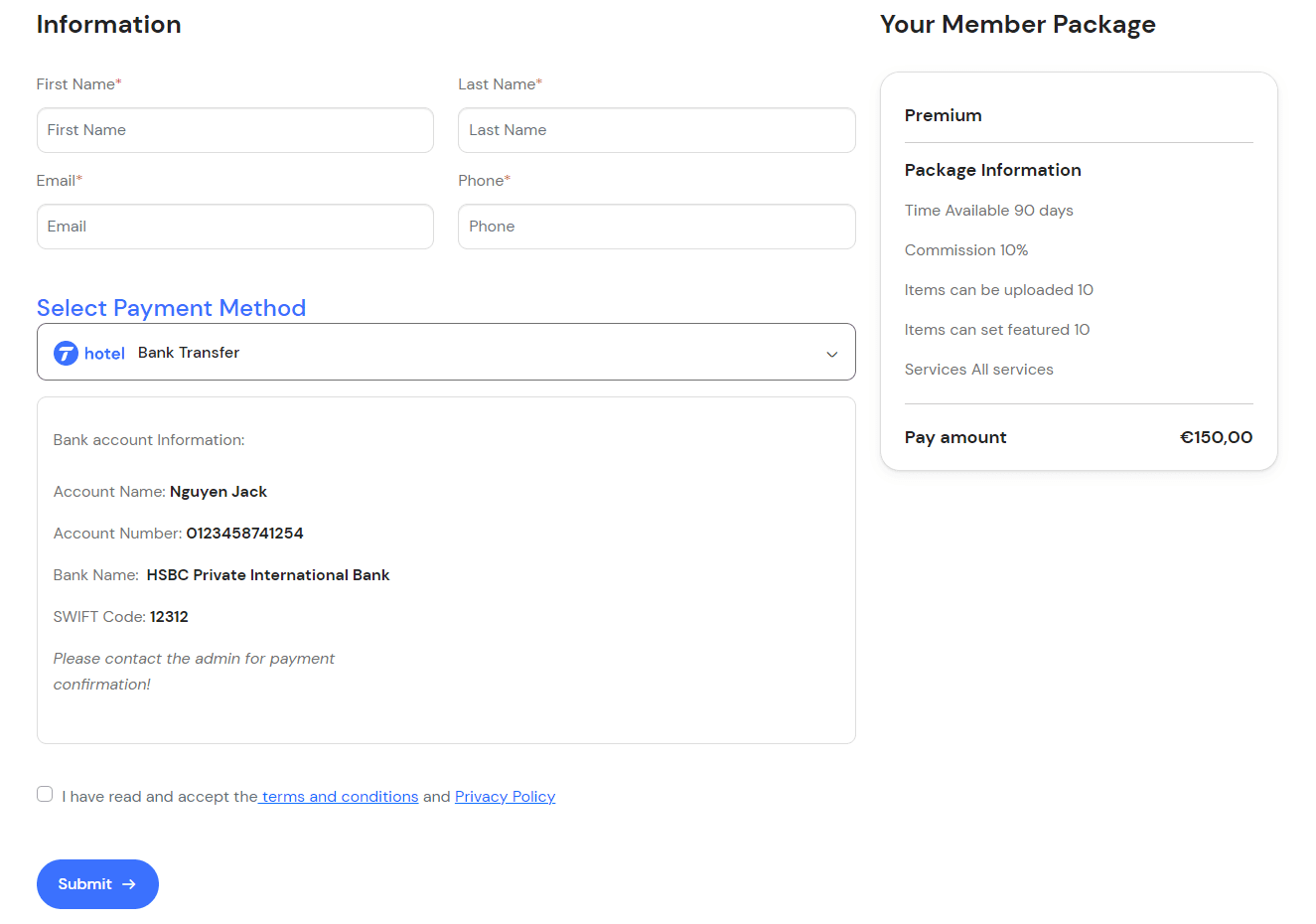Image resolution: width=1316 pixels, height=924 pixels.
Task: Select the Email input field
Action: point(234,227)
